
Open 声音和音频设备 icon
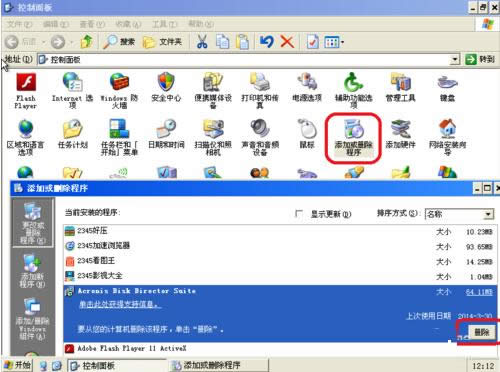(x=260, y=138)
